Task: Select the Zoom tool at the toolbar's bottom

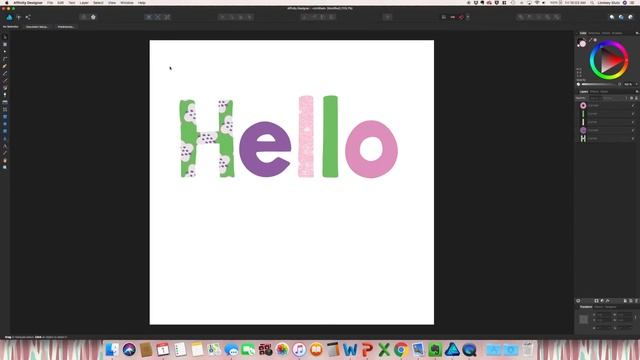Action: click(x=5, y=167)
